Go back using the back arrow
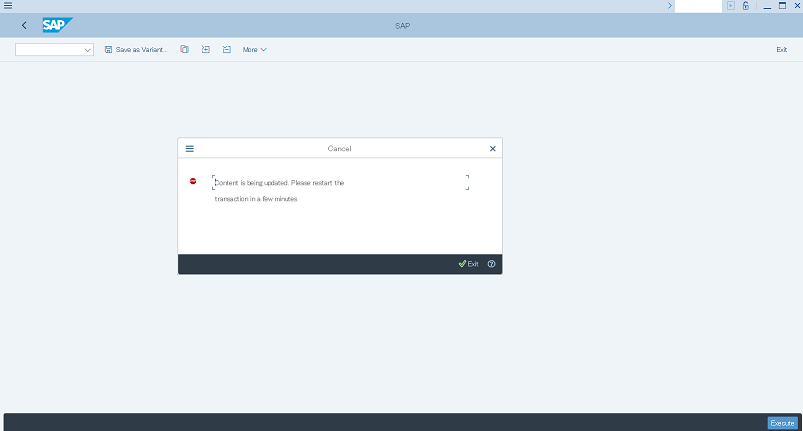 coord(24,25)
